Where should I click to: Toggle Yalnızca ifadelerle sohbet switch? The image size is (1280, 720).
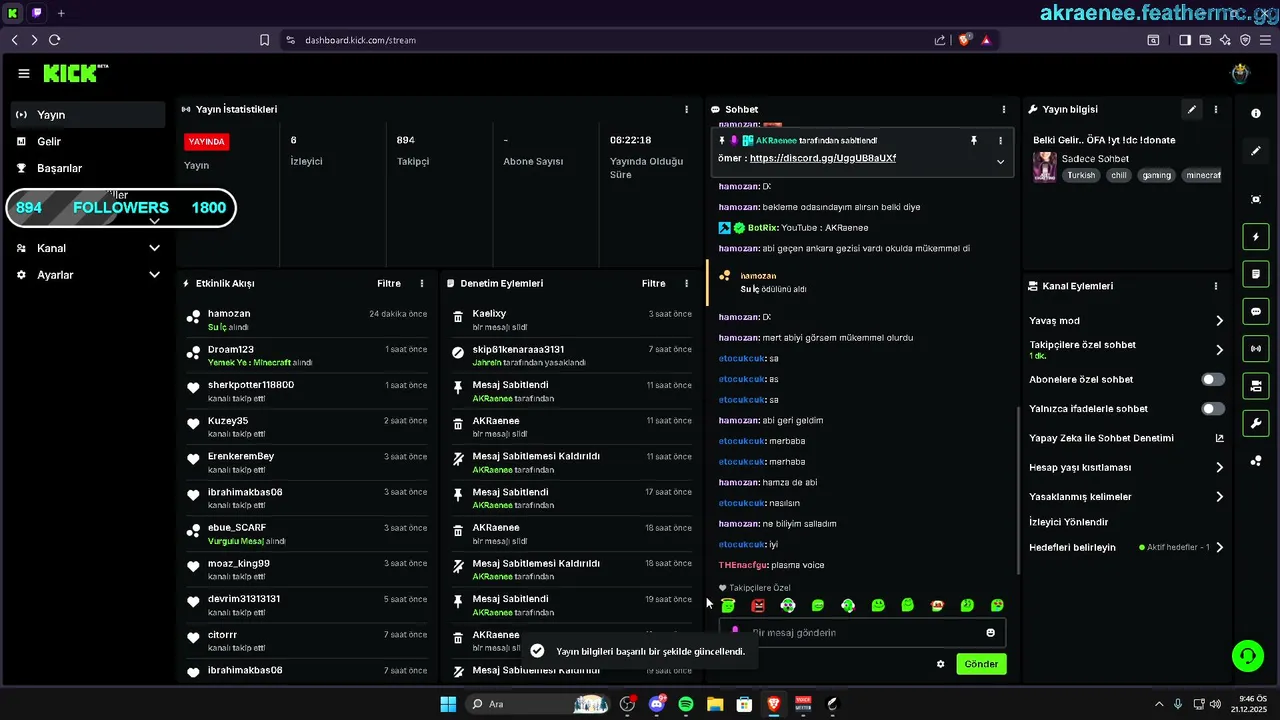pos(1212,408)
